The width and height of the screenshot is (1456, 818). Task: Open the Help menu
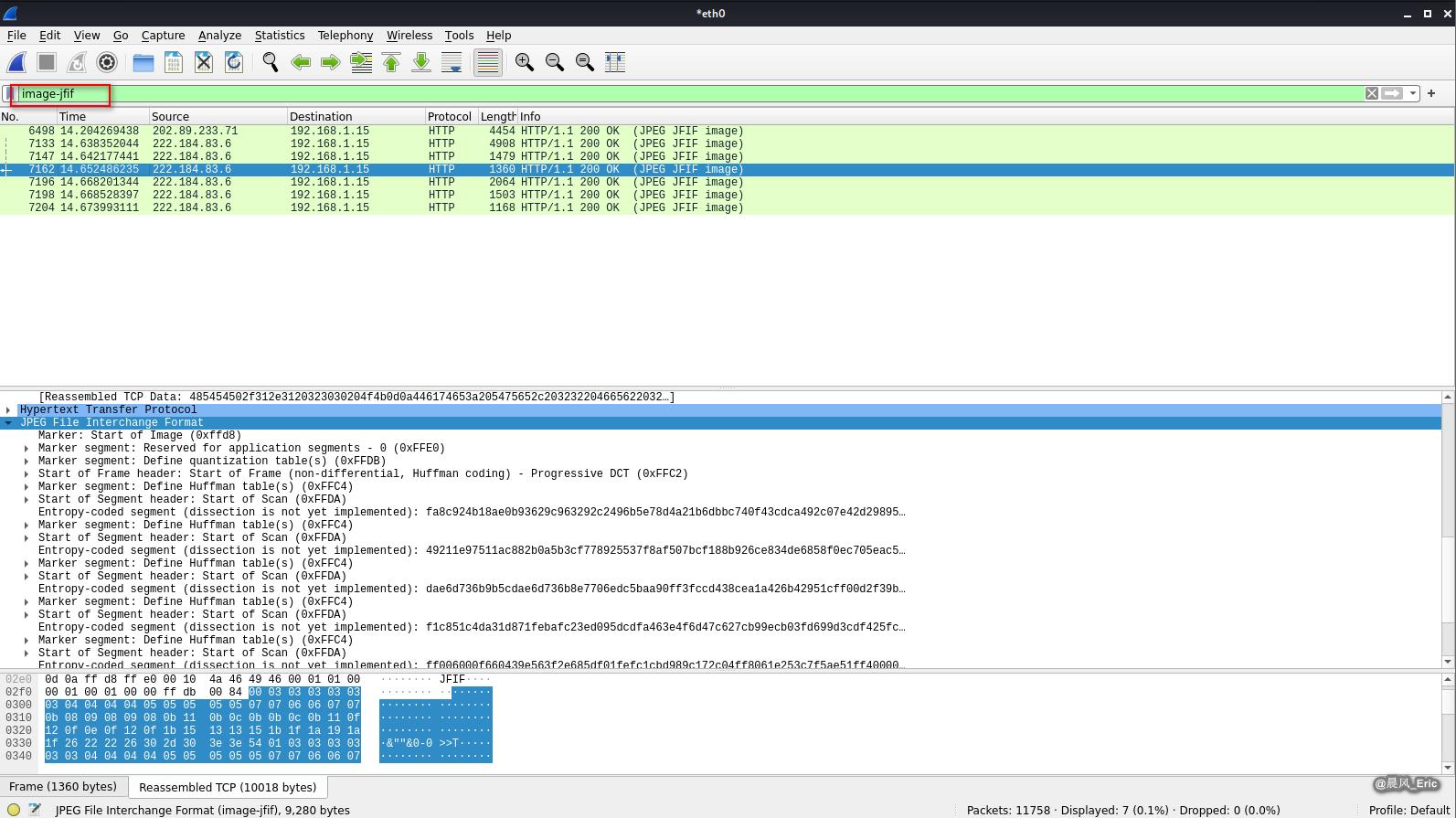(x=498, y=35)
